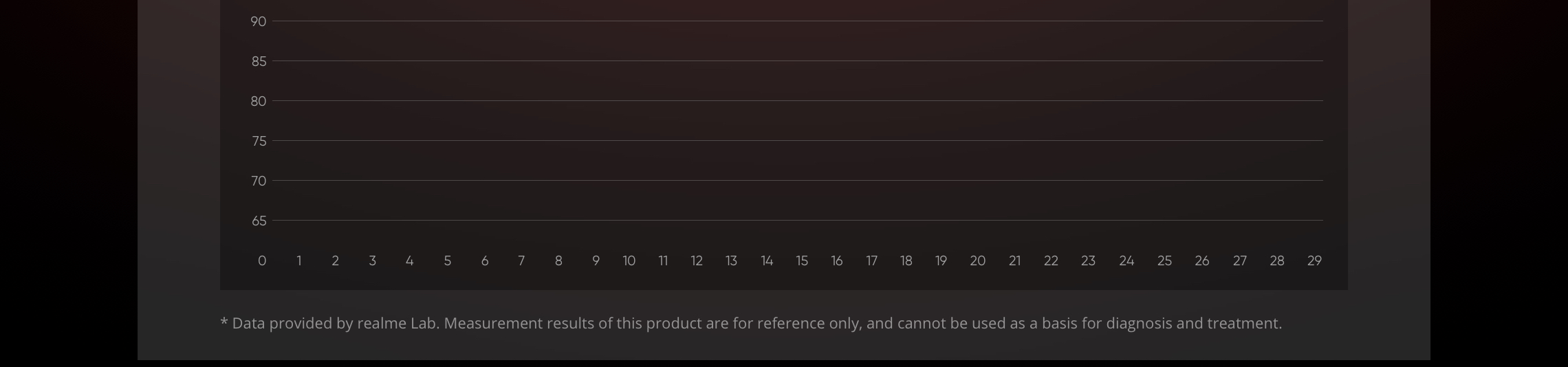This screenshot has height=367, width=1568.
Task: Click the gridline at value 80
Action: coord(798,101)
